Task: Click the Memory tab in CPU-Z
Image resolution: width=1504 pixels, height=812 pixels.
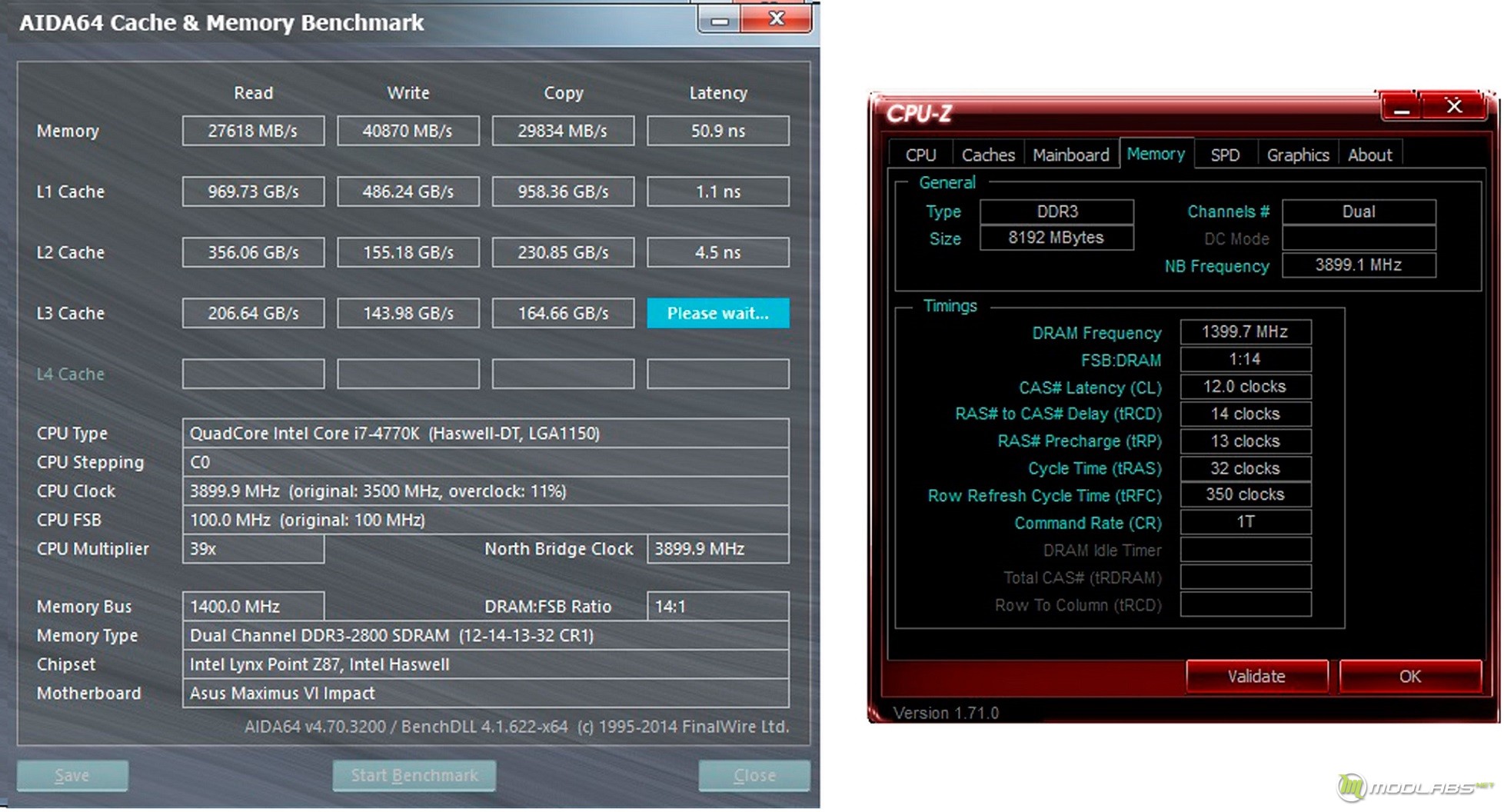Action: (1155, 154)
